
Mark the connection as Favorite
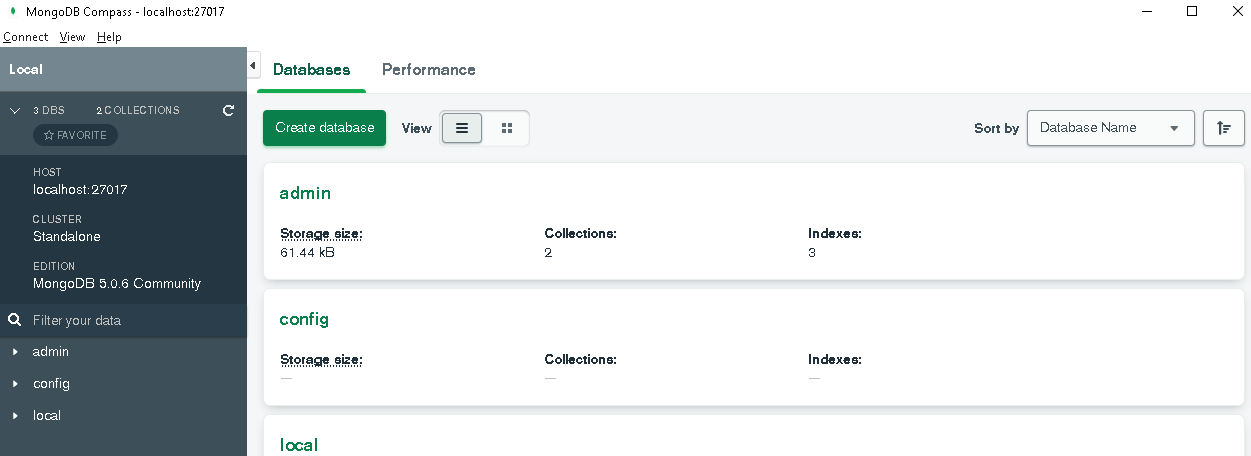coord(75,135)
